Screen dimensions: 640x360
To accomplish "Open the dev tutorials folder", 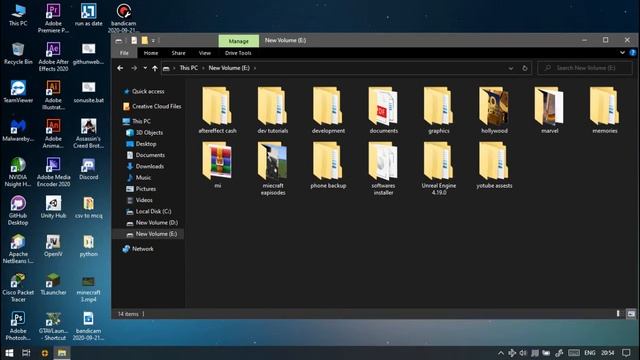I will point(273,110).
